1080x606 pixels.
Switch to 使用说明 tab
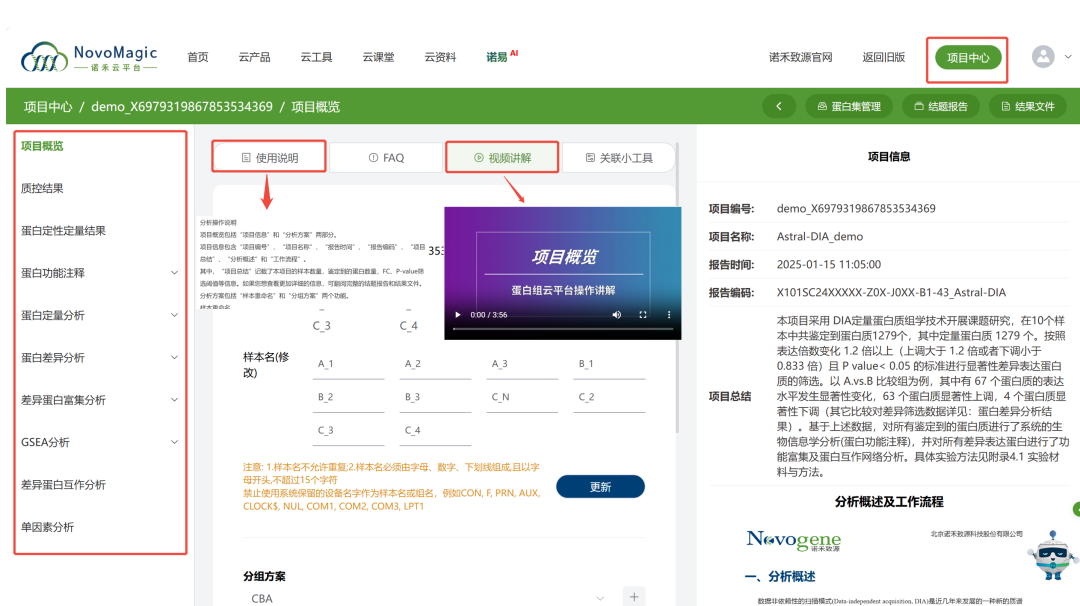click(269, 158)
